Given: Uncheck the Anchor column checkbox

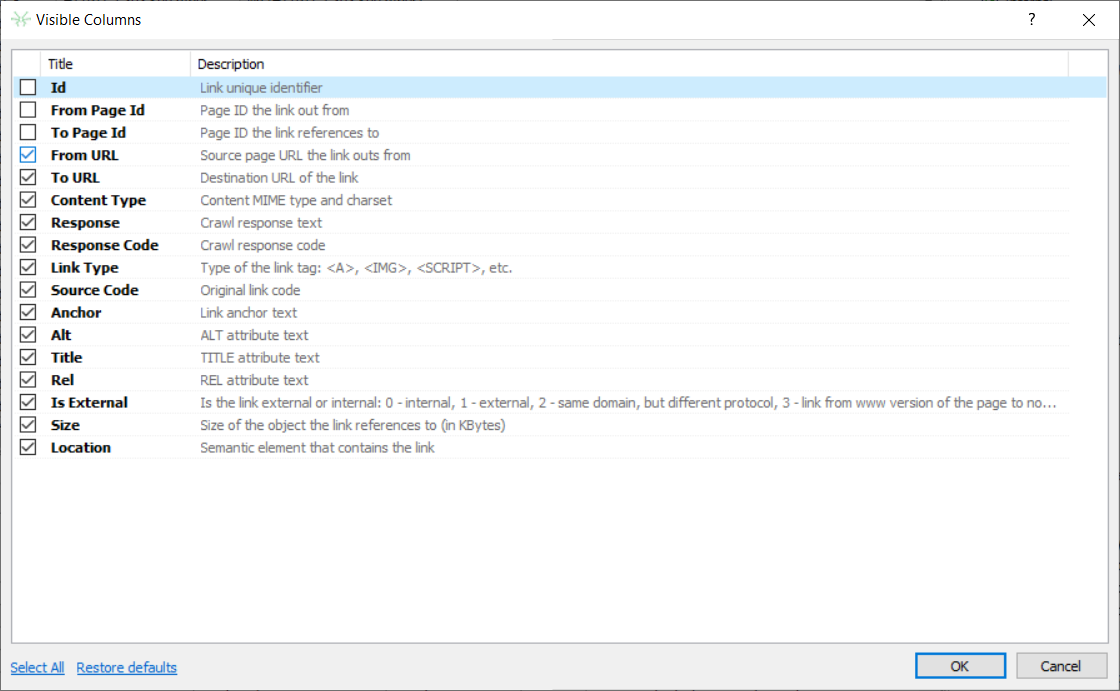Looking at the screenshot, I should [28, 313].
